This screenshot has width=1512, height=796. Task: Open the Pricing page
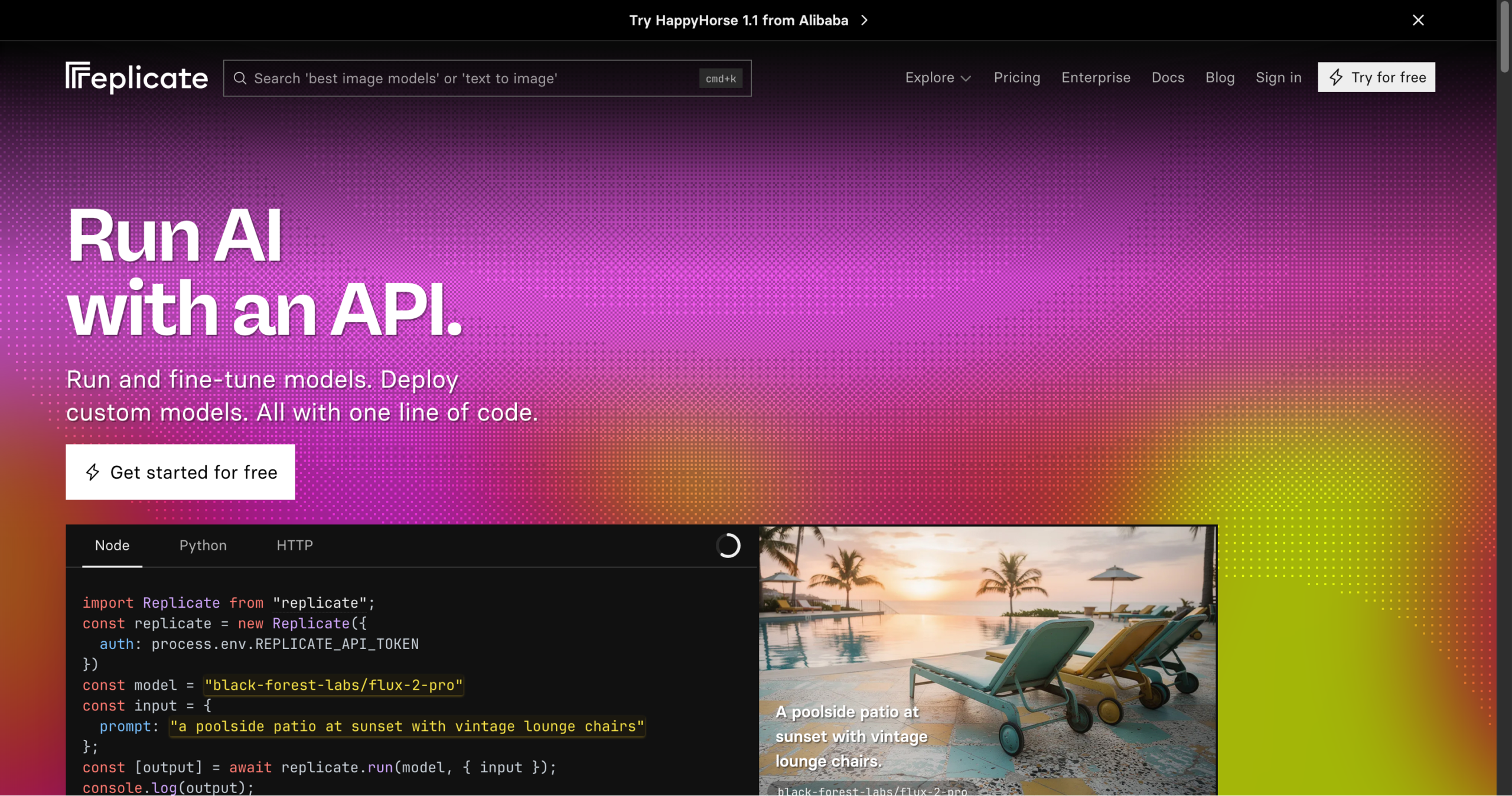[1017, 77]
